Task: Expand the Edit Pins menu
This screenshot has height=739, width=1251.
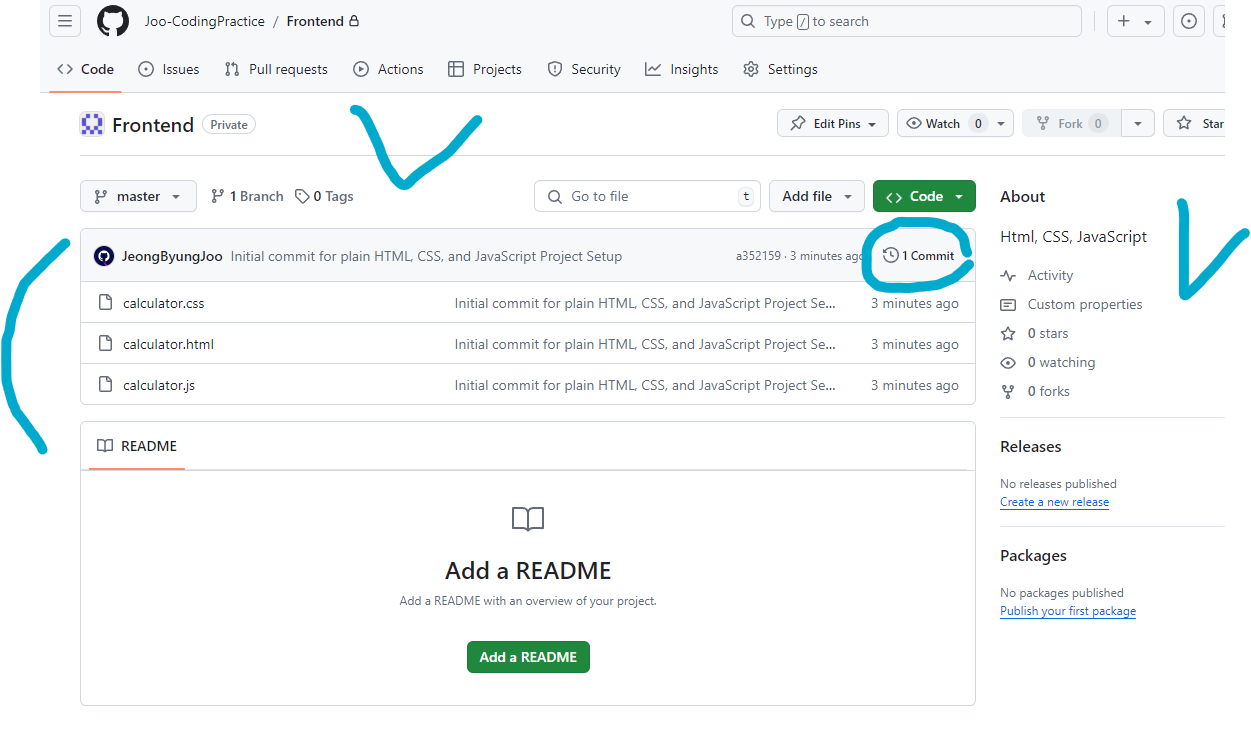Action: (833, 124)
